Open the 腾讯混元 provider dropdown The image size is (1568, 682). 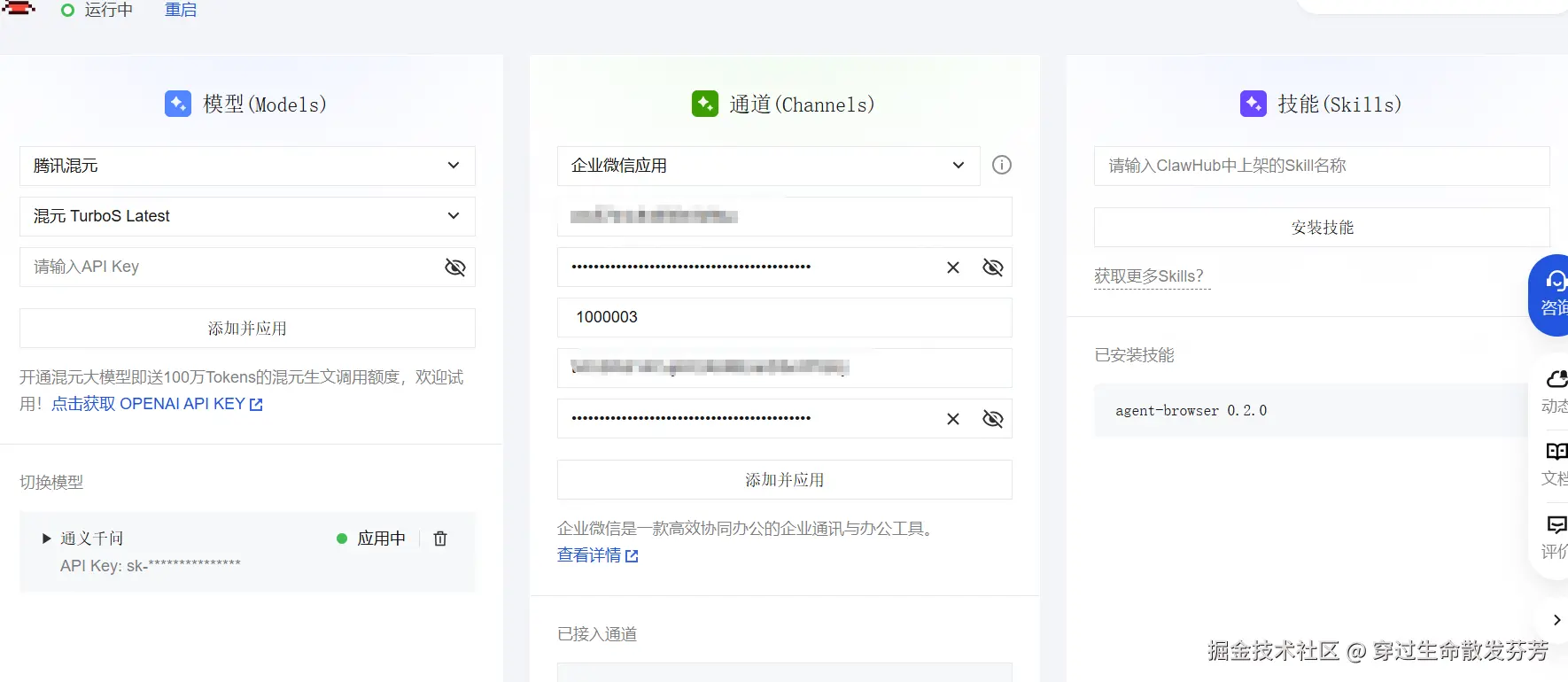247,166
